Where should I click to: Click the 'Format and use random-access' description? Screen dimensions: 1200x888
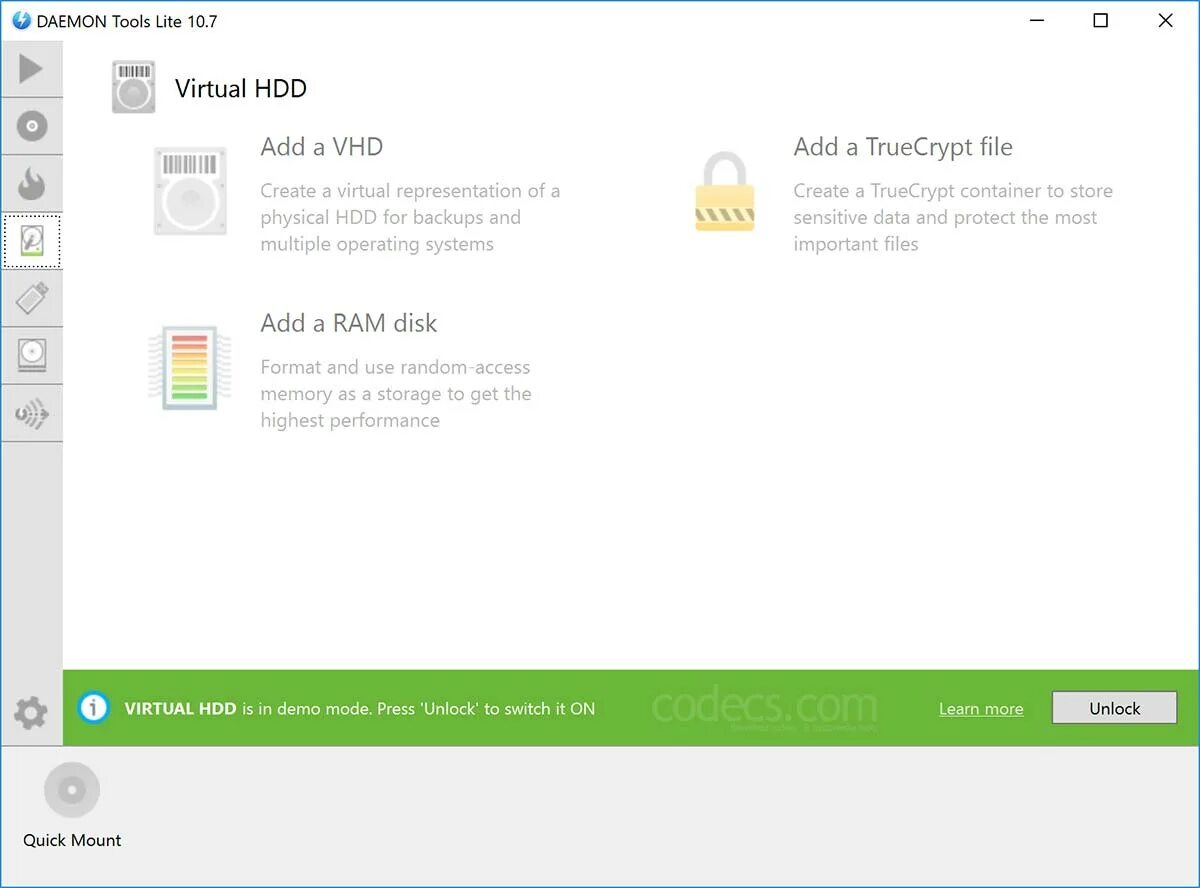[396, 393]
